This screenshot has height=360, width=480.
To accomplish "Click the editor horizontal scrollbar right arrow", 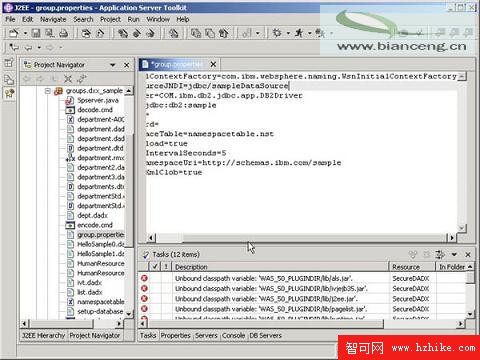I will [452, 238].
